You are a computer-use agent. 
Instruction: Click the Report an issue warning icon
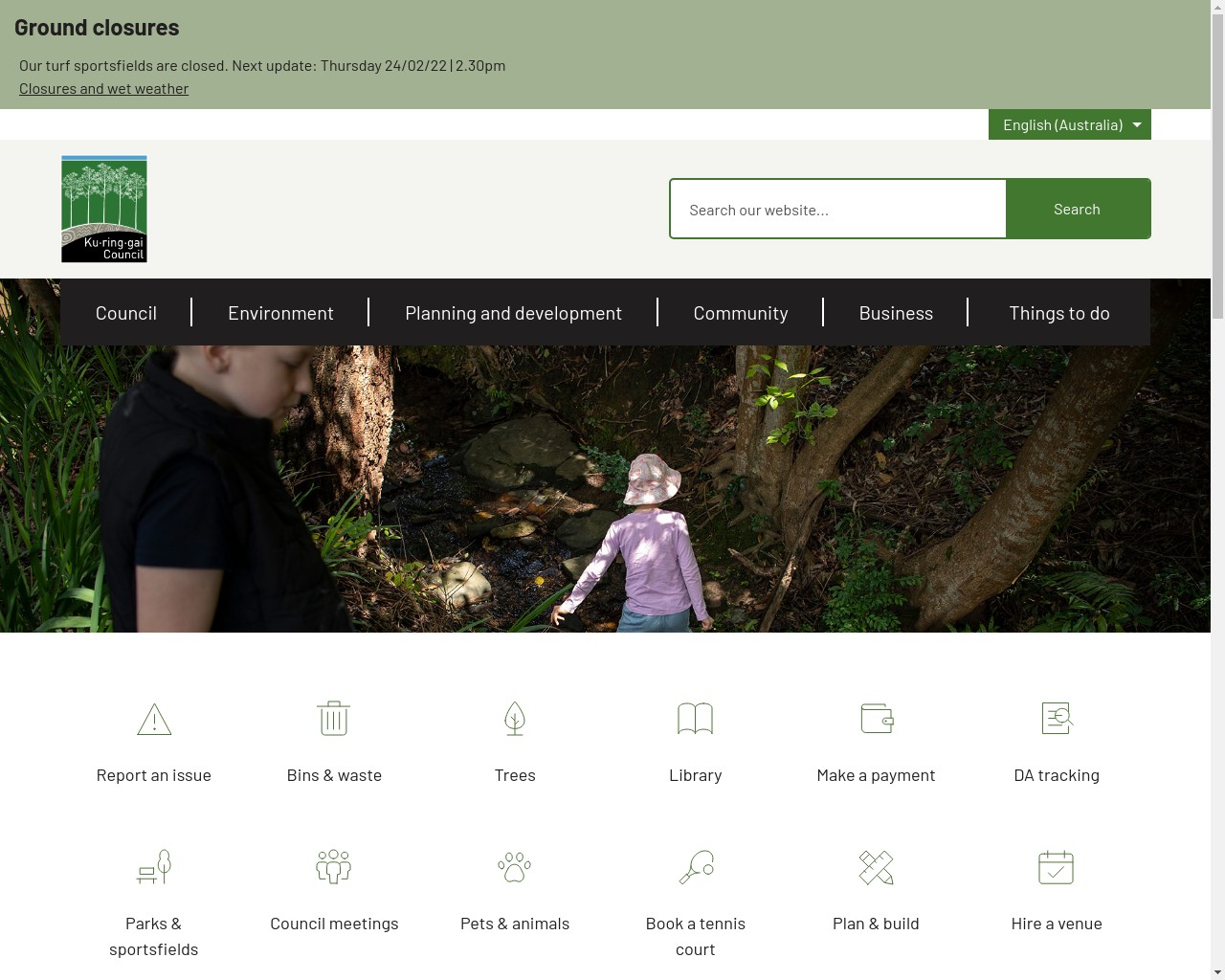(x=154, y=719)
